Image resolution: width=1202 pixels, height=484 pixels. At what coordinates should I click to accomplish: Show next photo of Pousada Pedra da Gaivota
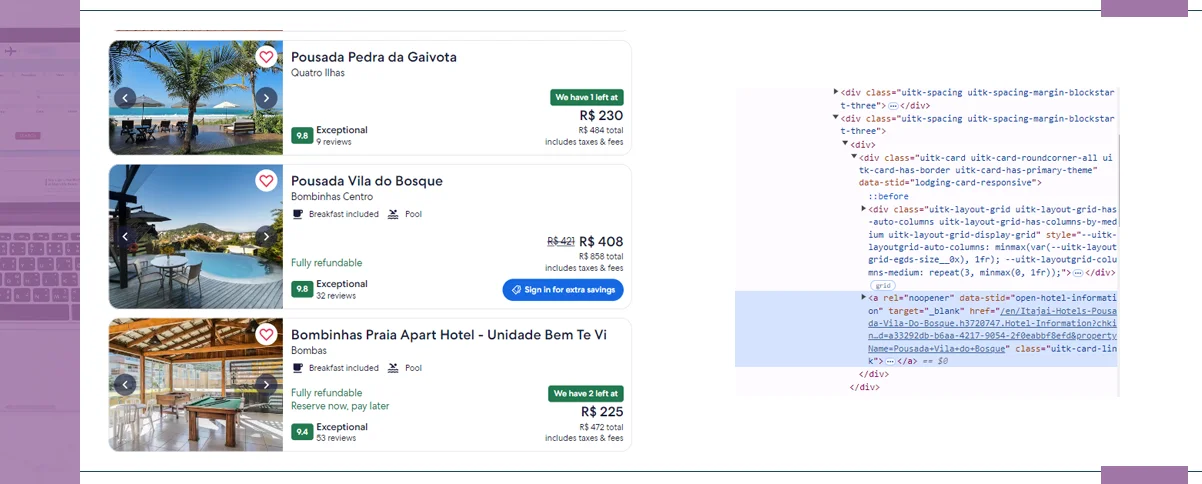(x=266, y=98)
